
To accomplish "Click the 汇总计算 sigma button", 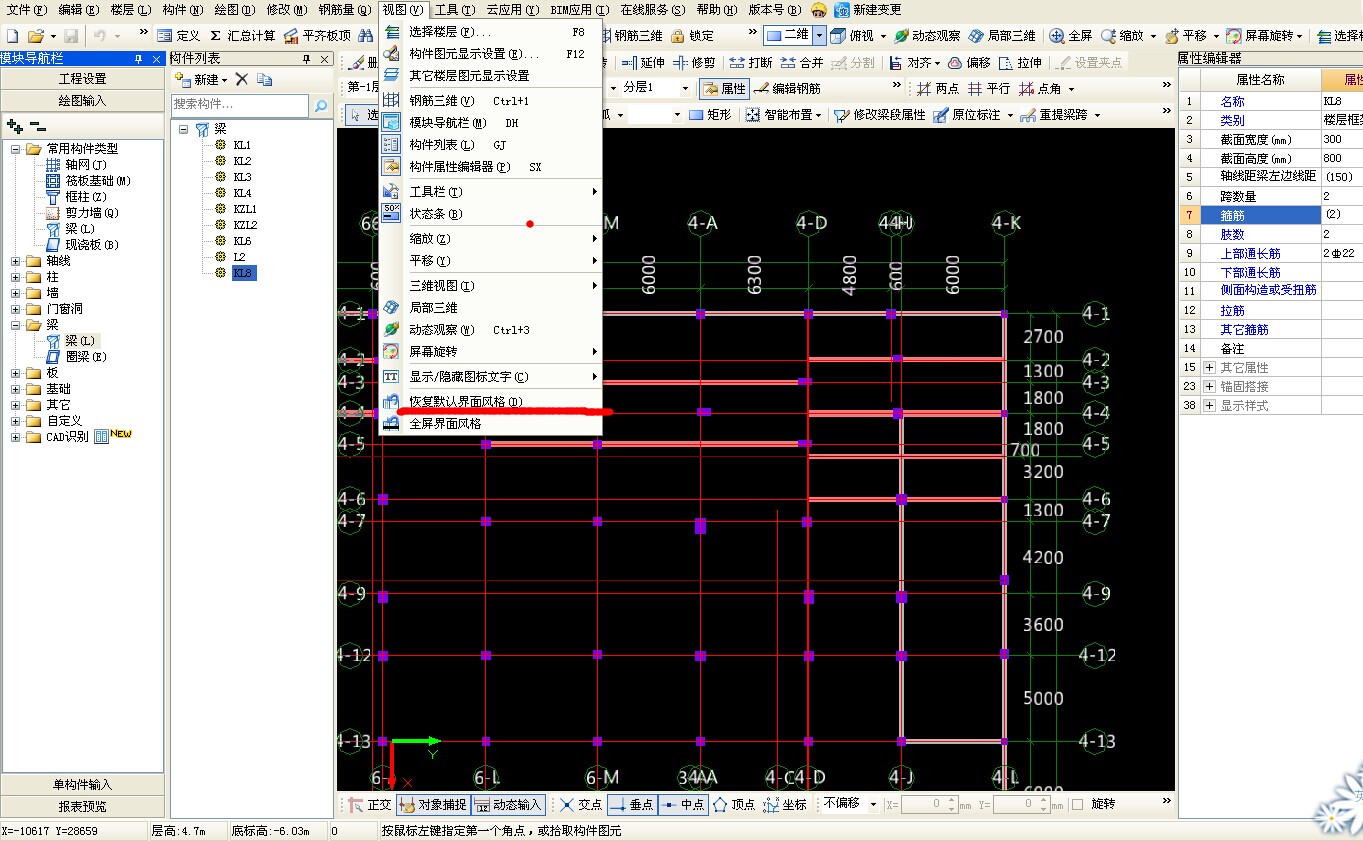I will pyautogui.click(x=242, y=35).
